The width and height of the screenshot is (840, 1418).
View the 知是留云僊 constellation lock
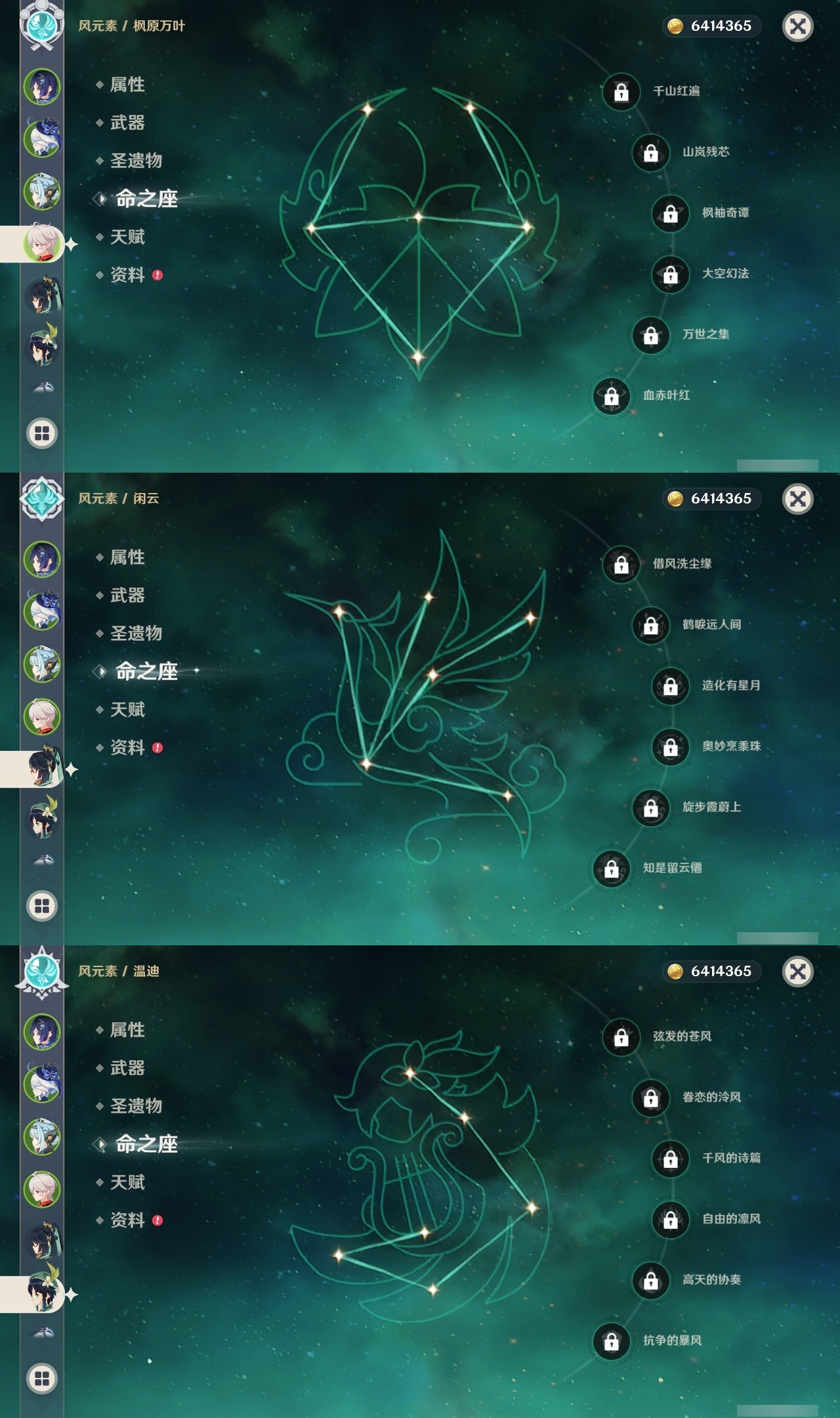[x=611, y=869]
